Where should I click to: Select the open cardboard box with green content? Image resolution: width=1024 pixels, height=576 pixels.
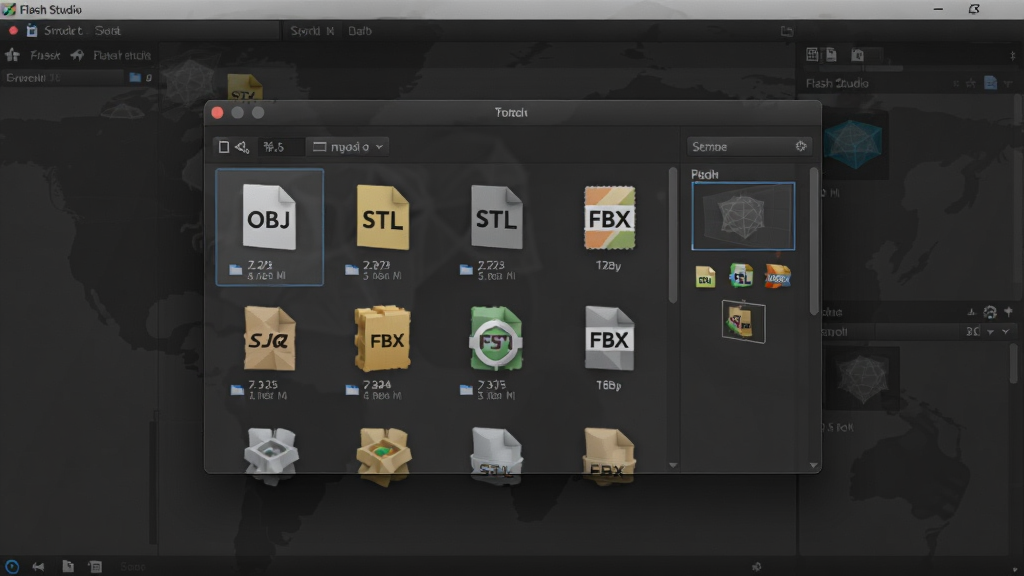click(384, 455)
